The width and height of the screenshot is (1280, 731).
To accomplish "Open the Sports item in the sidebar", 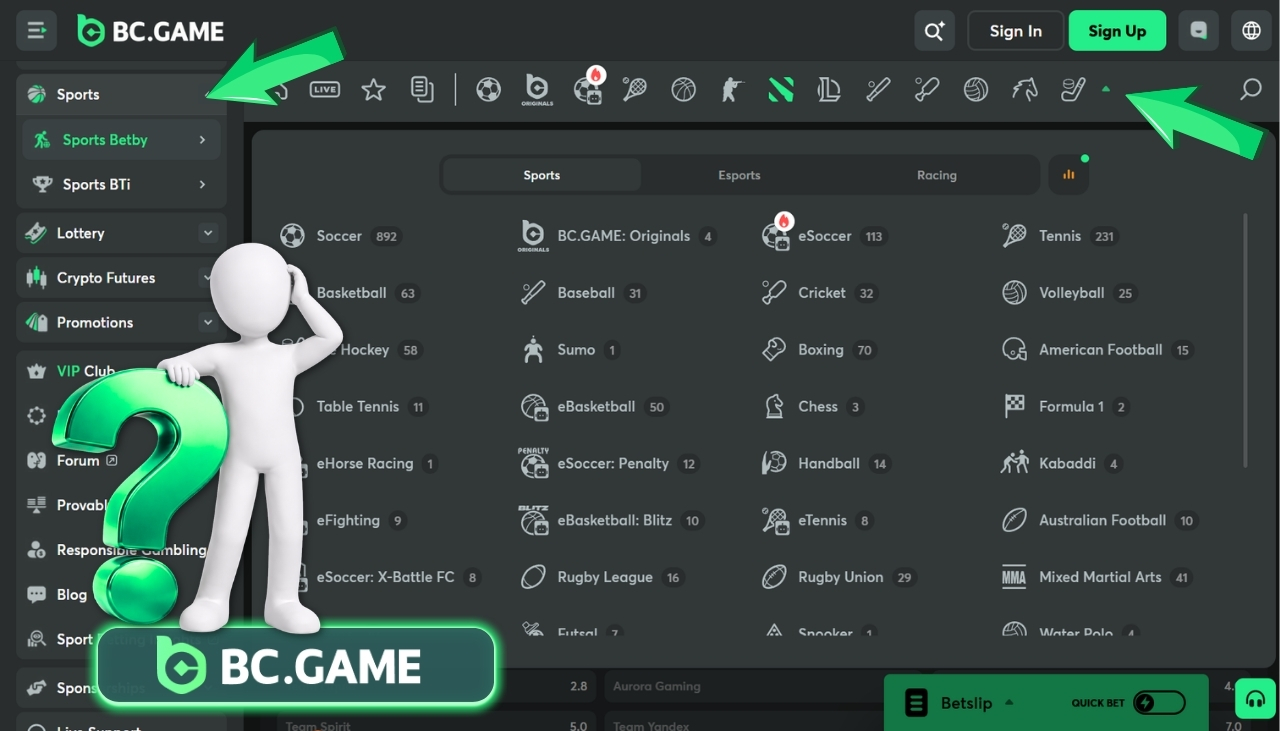I will [121, 94].
